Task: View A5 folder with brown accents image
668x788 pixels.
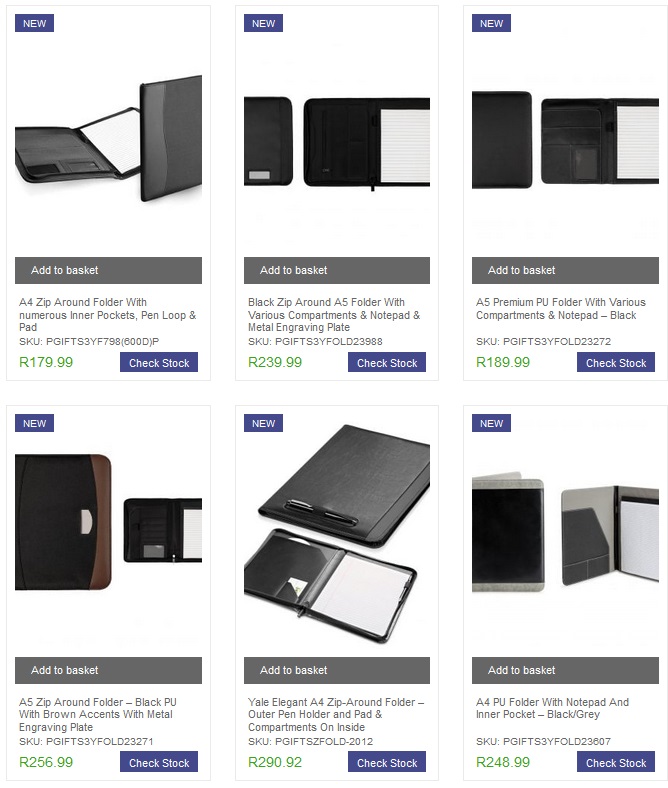Action: (x=108, y=522)
